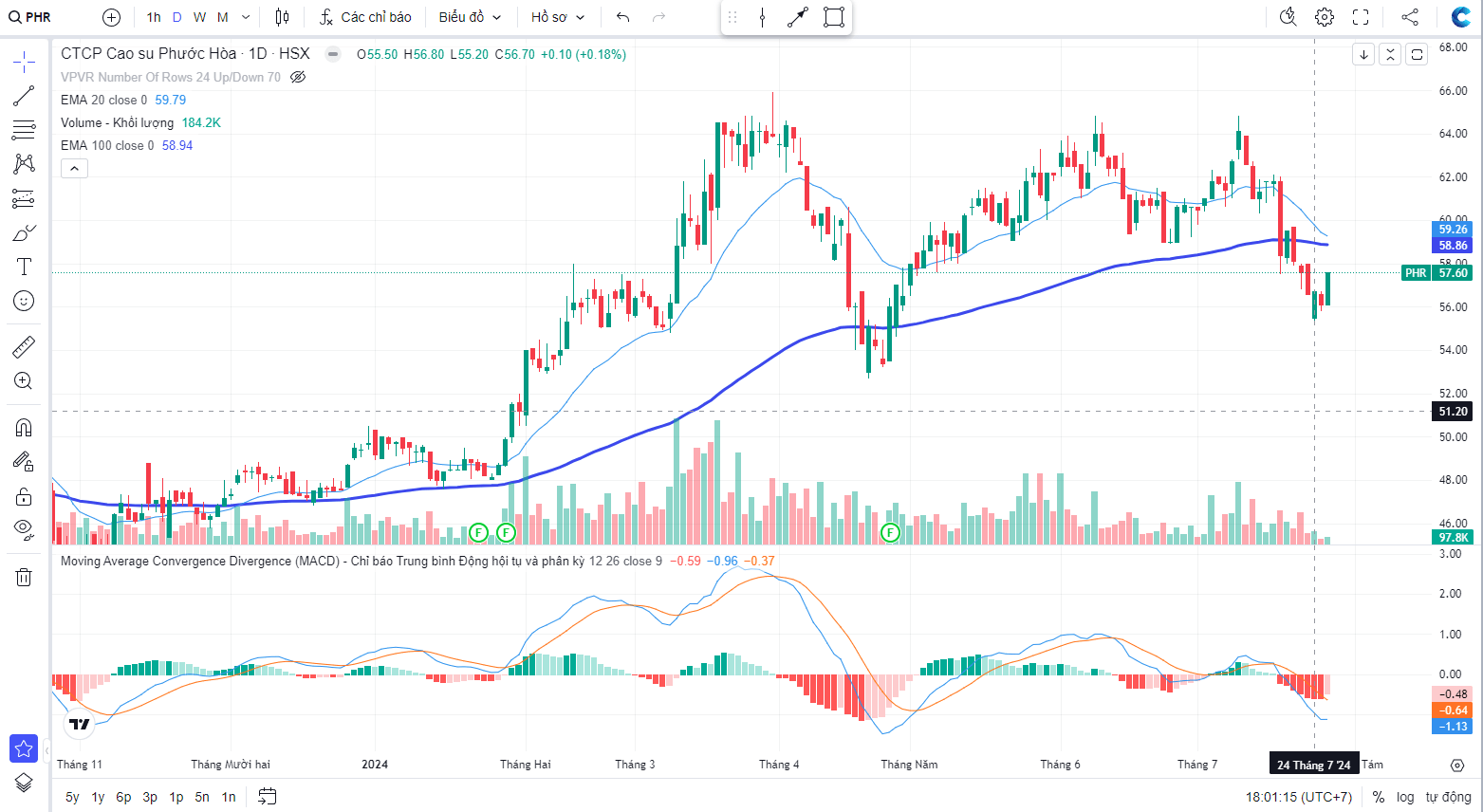Viewport: 1483px width, 812px height.
Task: Select the 5n date range
Action: point(202,797)
